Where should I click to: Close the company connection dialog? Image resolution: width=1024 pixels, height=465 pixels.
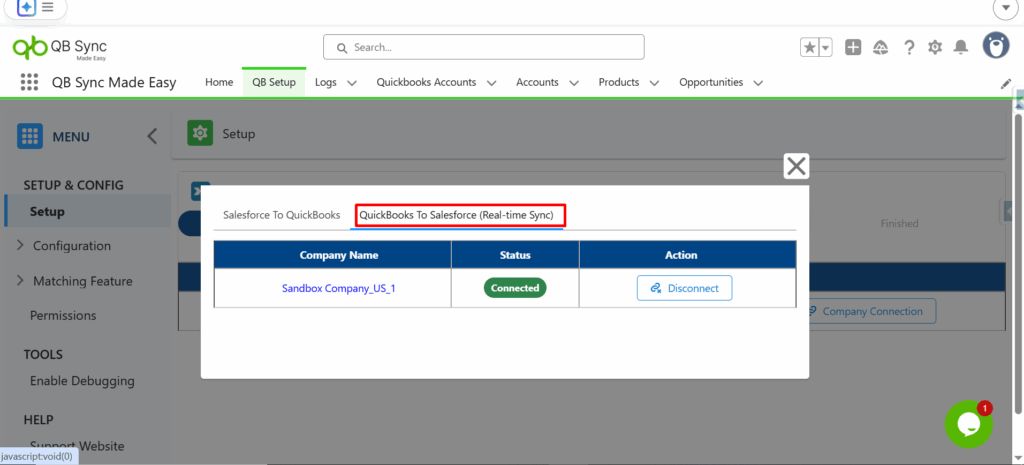point(796,166)
